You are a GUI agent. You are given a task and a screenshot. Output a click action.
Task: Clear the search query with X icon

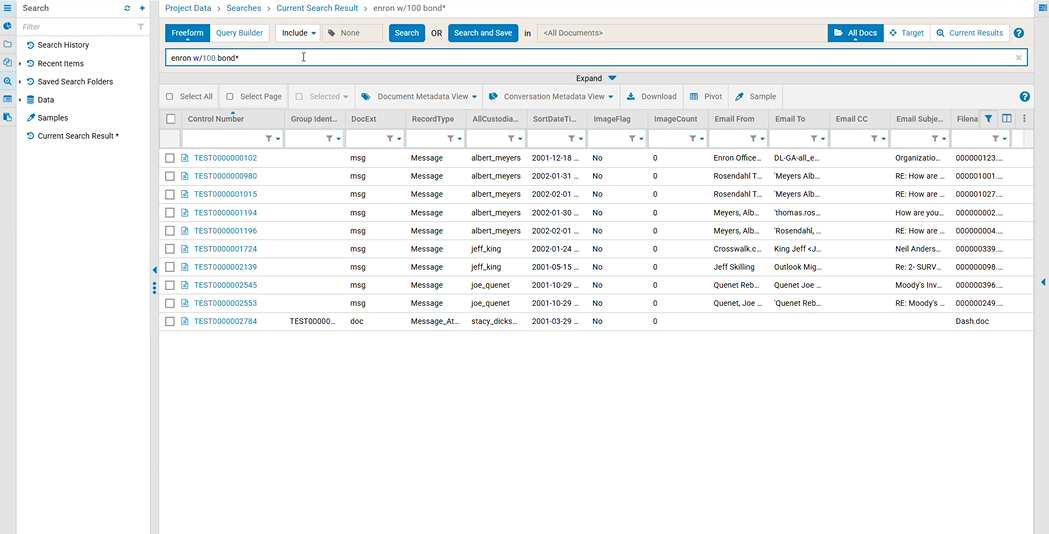(1018, 58)
